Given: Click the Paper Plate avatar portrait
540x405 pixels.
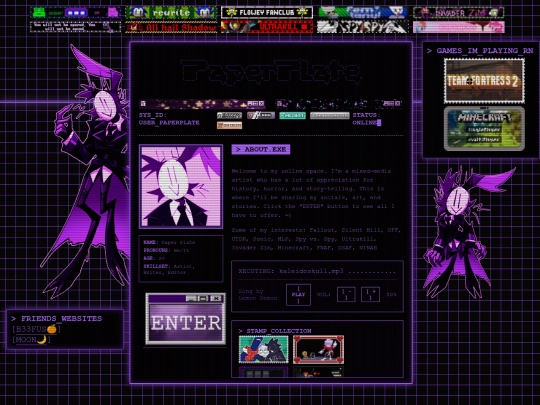Looking at the screenshot, I should tap(181, 186).
